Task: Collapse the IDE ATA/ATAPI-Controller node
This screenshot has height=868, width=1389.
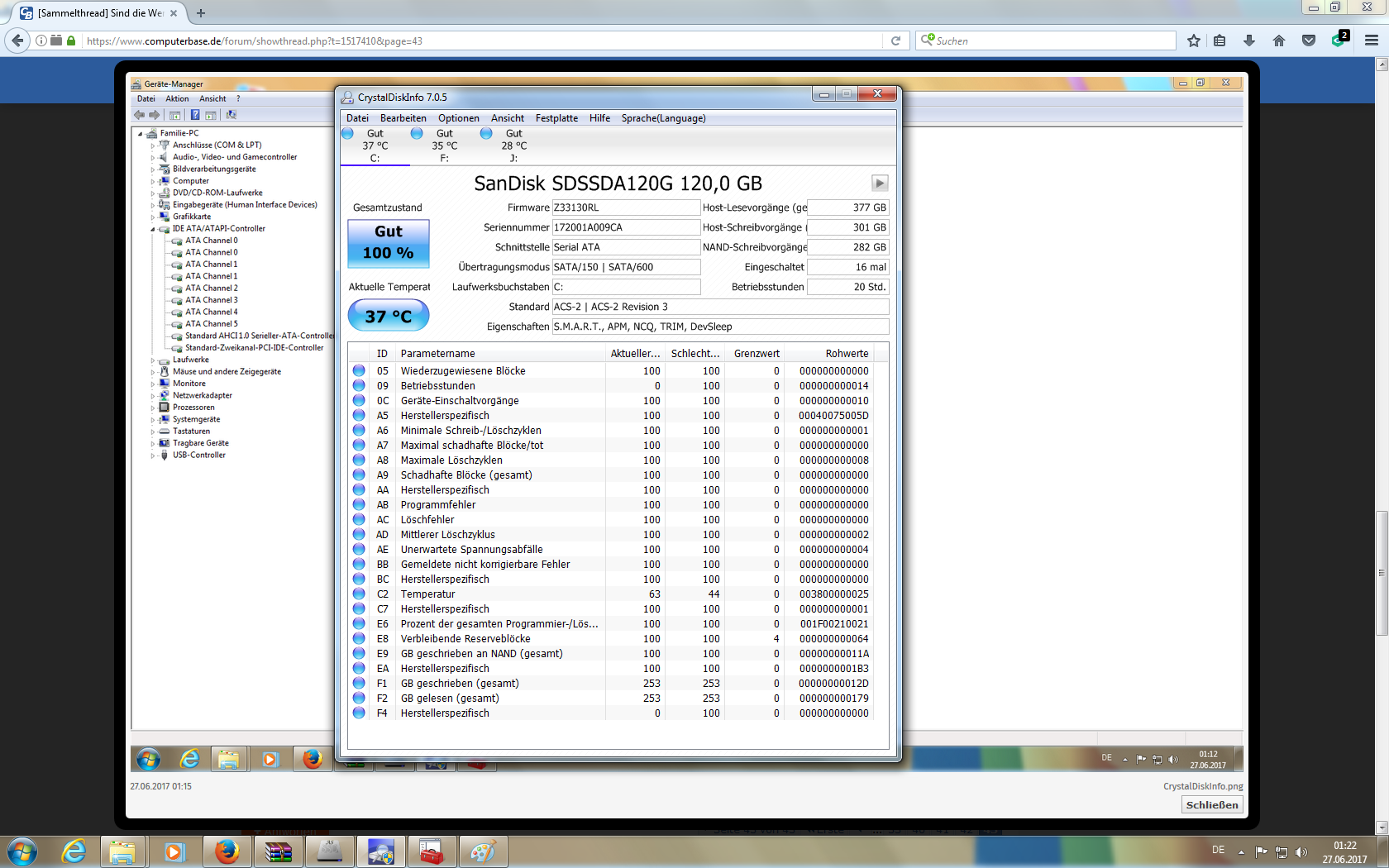Action: [x=153, y=229]
